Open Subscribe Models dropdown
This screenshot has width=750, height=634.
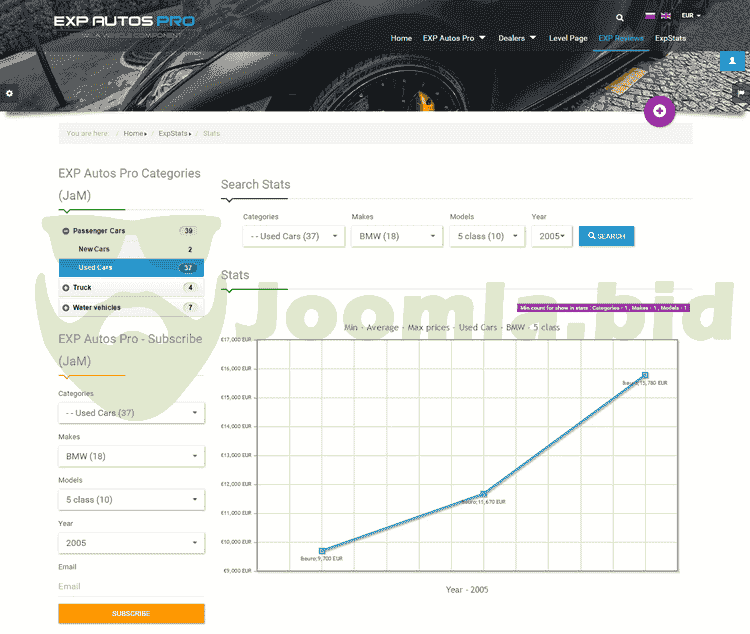132,500
